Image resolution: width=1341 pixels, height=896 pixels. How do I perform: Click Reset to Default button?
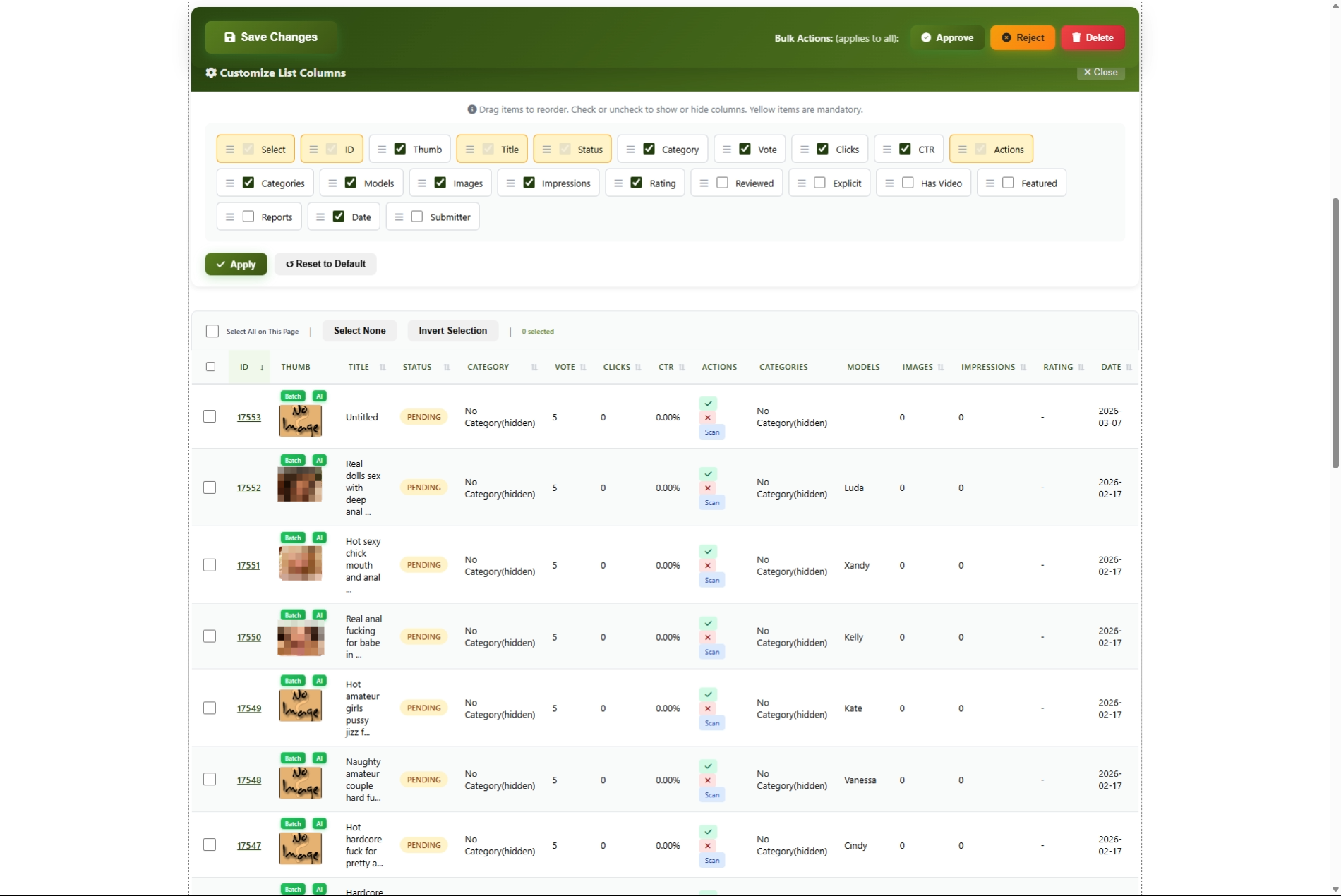(325, 264)
